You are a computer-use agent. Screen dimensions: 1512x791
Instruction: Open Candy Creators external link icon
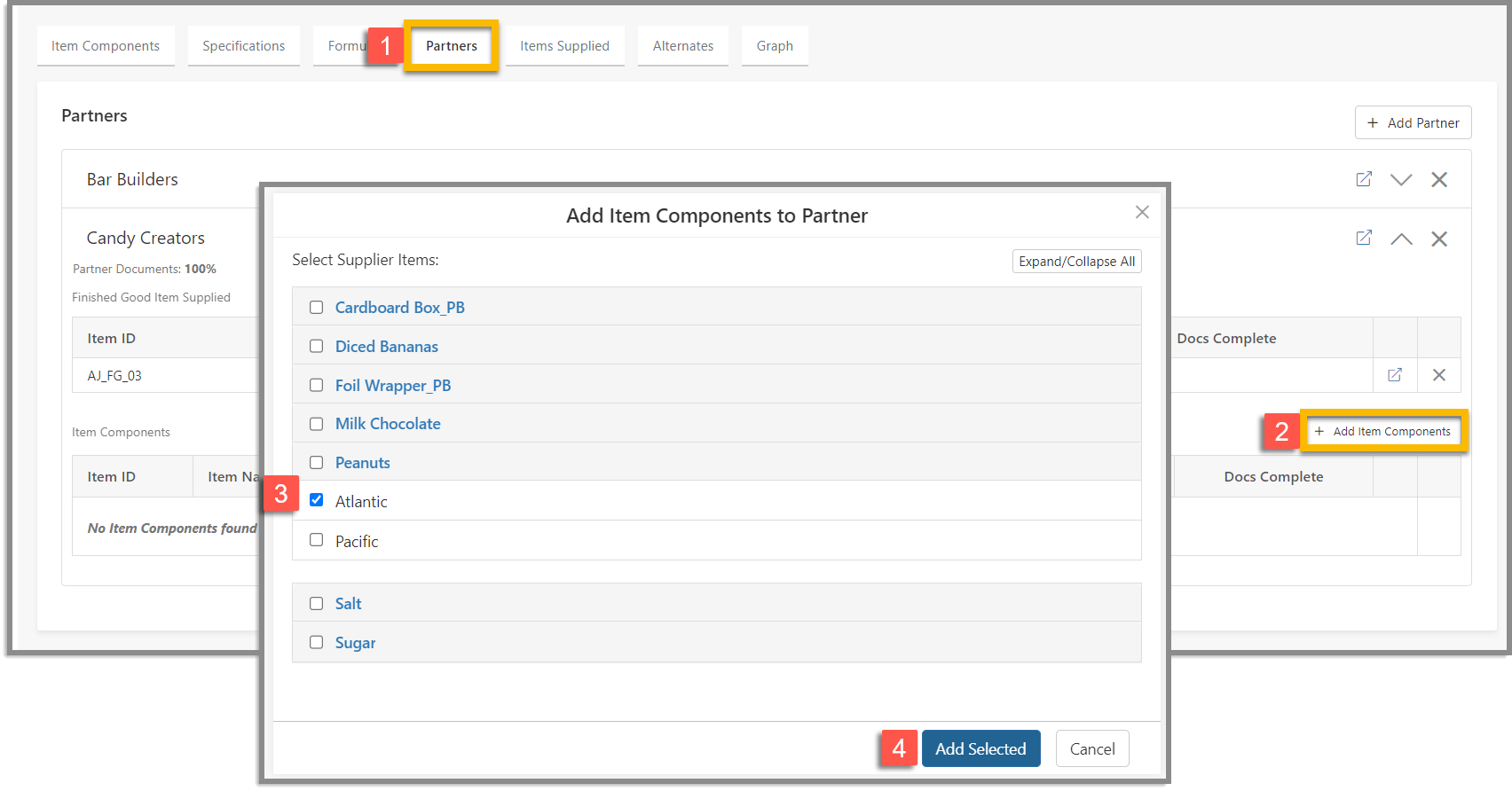coord(1364,238)
